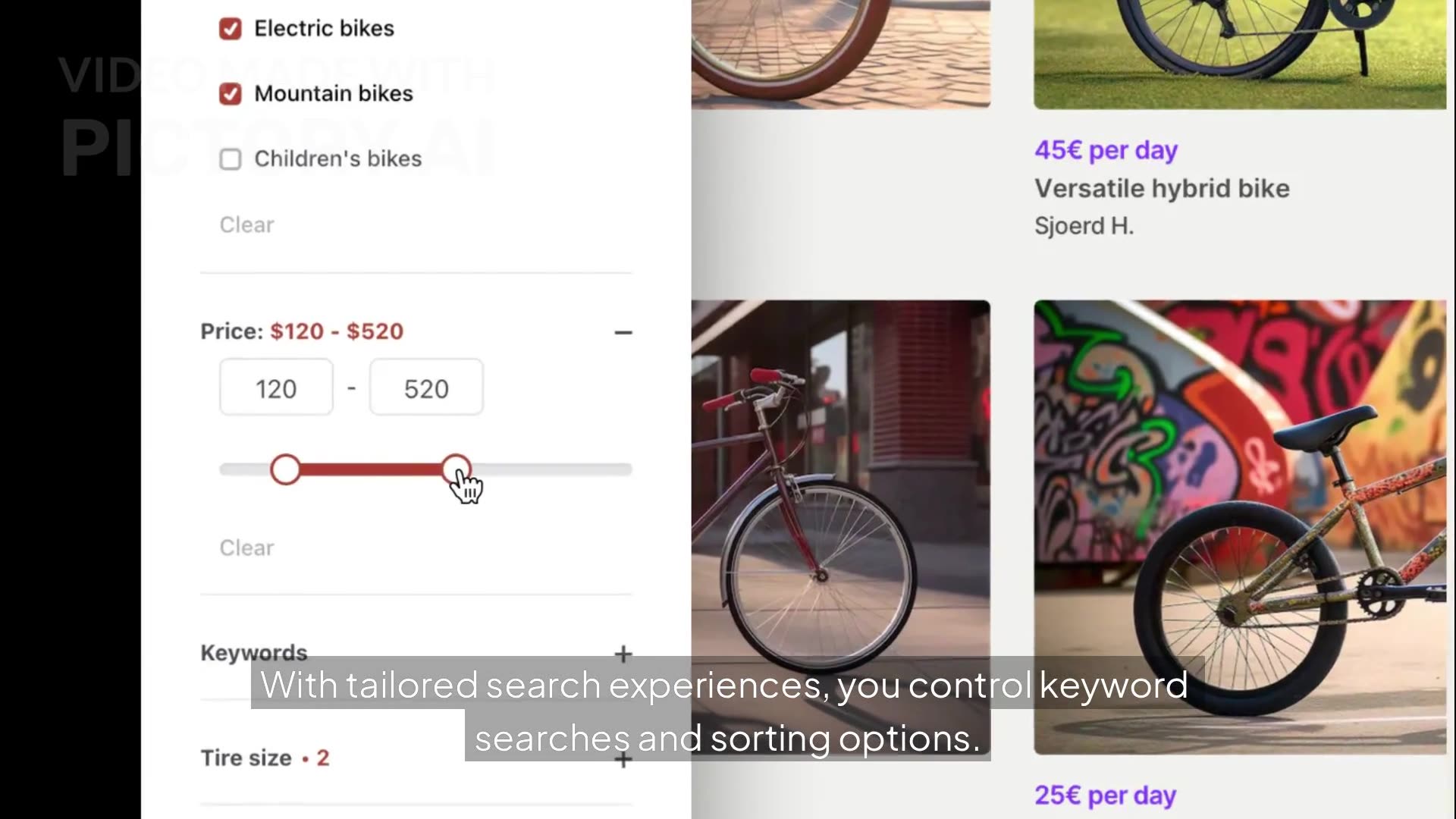Open the bike photo on grass

click(x=1240, y=53)
